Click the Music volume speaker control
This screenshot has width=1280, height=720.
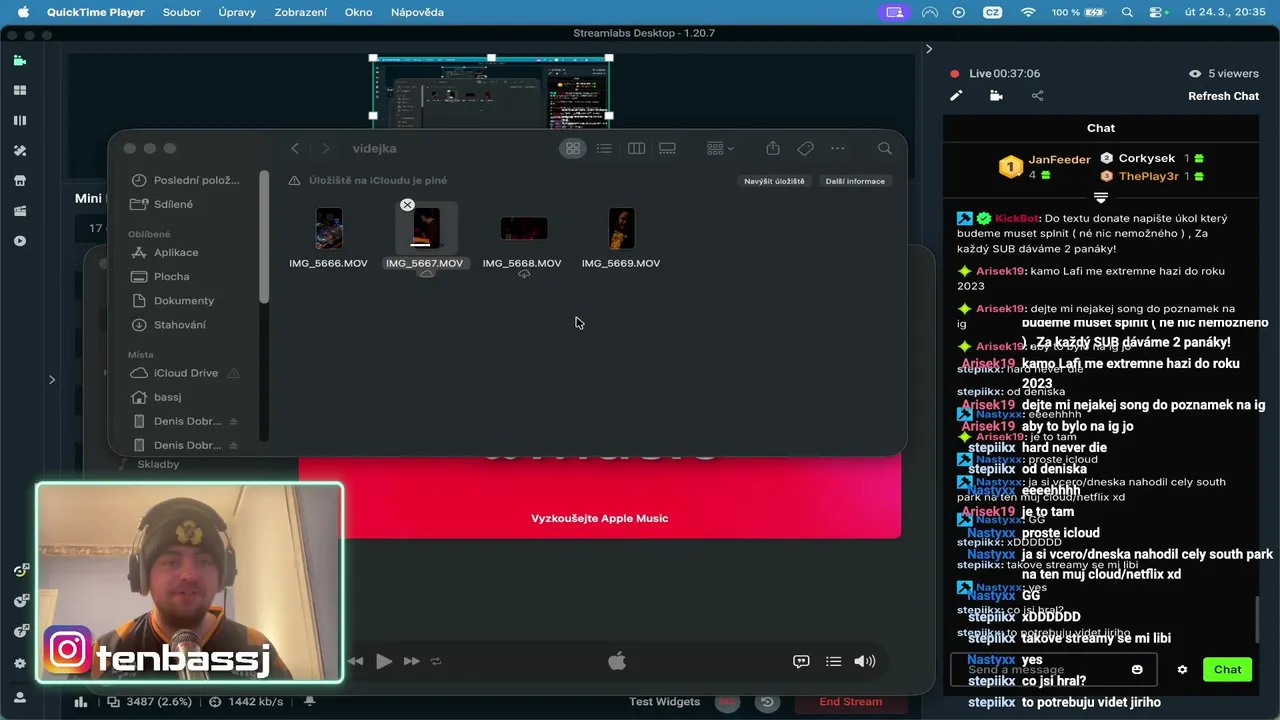click(x=865, y=661)
